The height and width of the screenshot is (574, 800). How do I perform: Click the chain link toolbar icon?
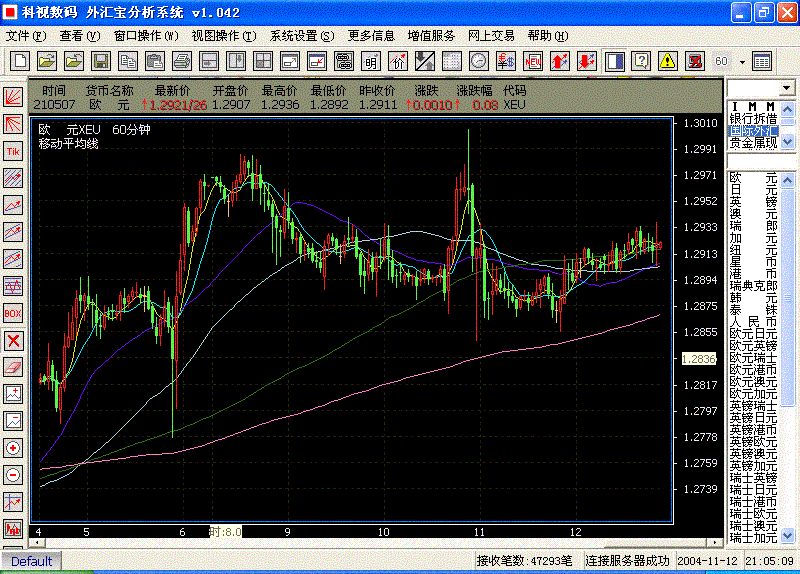(x=344, y=61)
